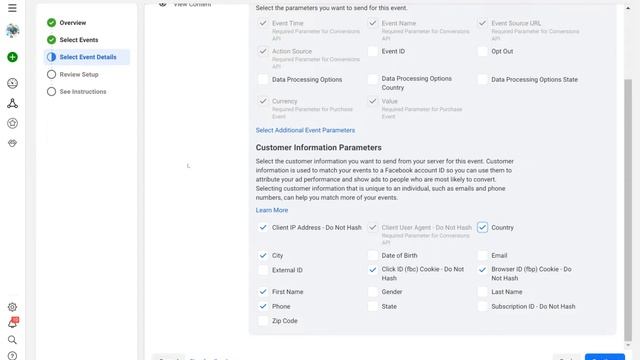Uncheck Client IP Address - Do Not Hash
Viewport: 640px width, 360px height.
point(263,227)
